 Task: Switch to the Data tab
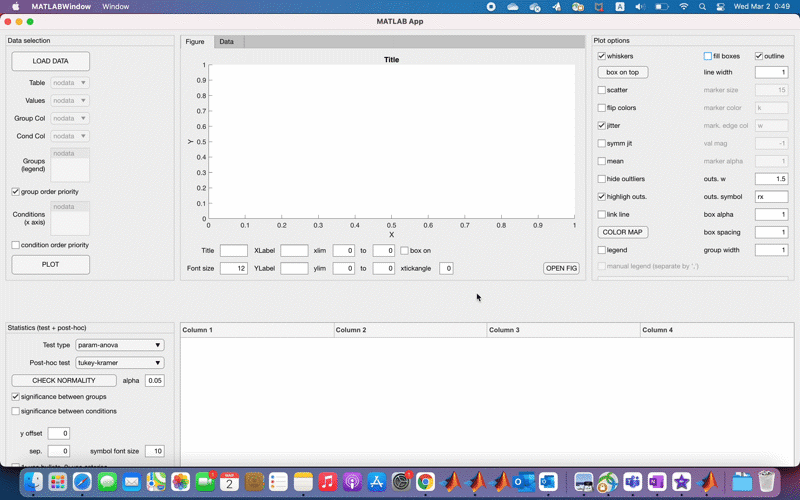[x=227, y=42]
